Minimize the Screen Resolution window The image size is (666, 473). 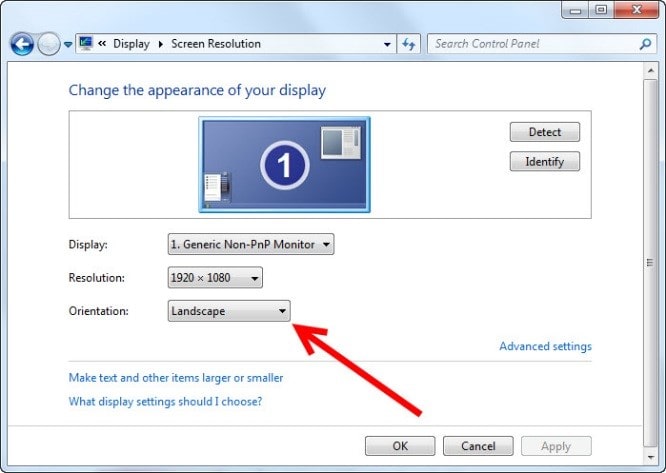(576, 10)
